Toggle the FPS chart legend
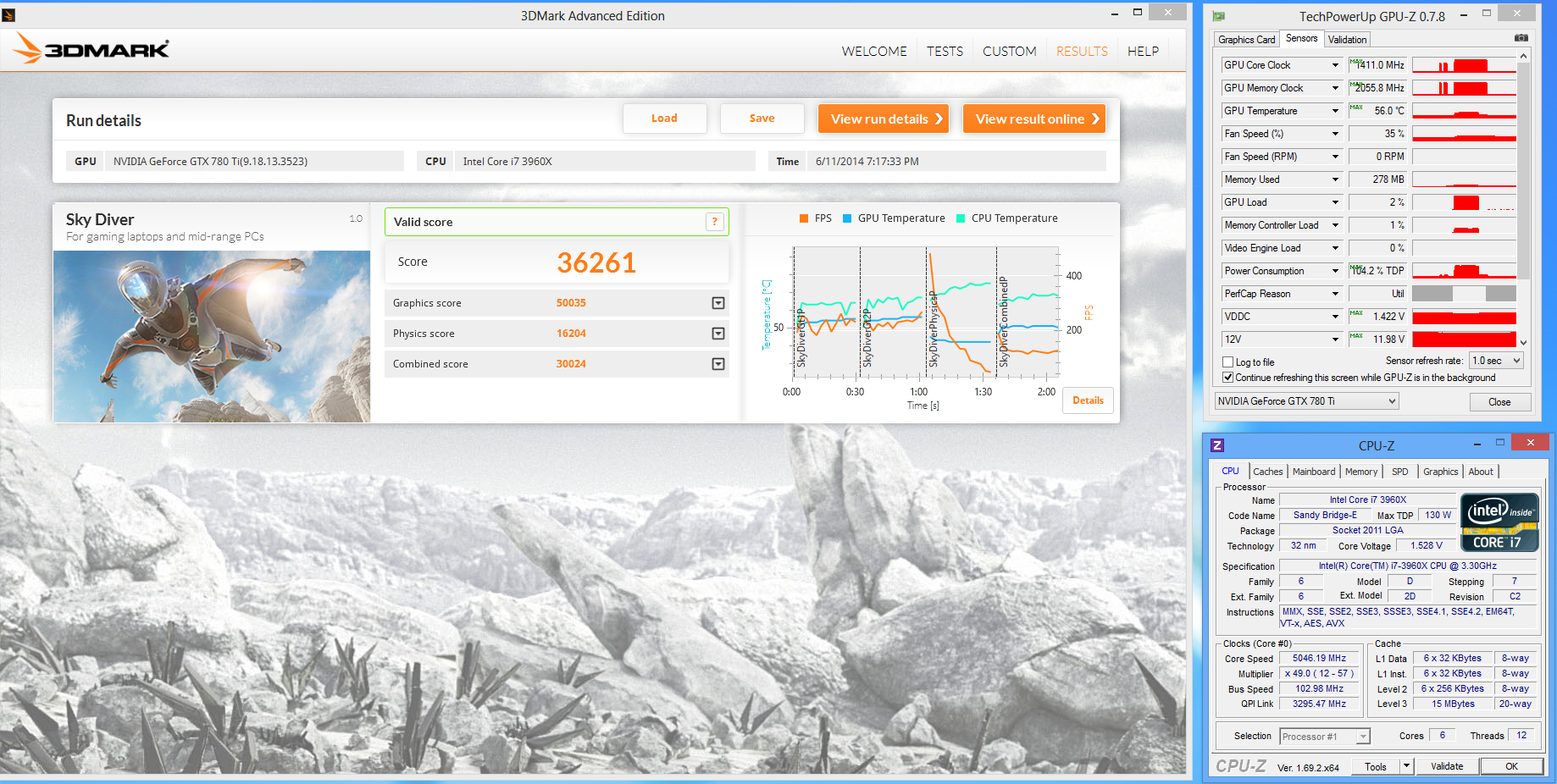 (x=816, y=218)
